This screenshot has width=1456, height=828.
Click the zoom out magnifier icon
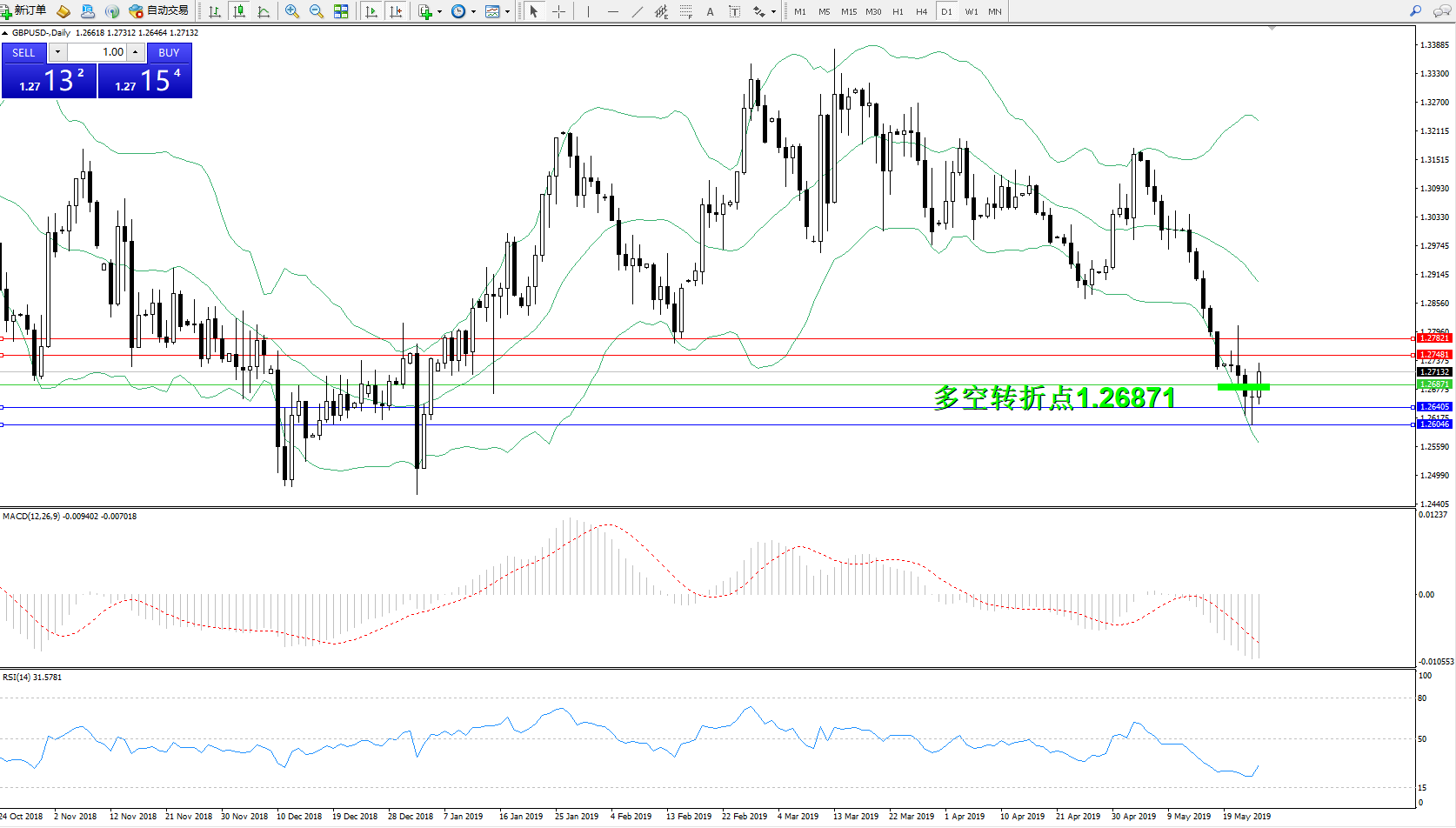coord(317,11)
